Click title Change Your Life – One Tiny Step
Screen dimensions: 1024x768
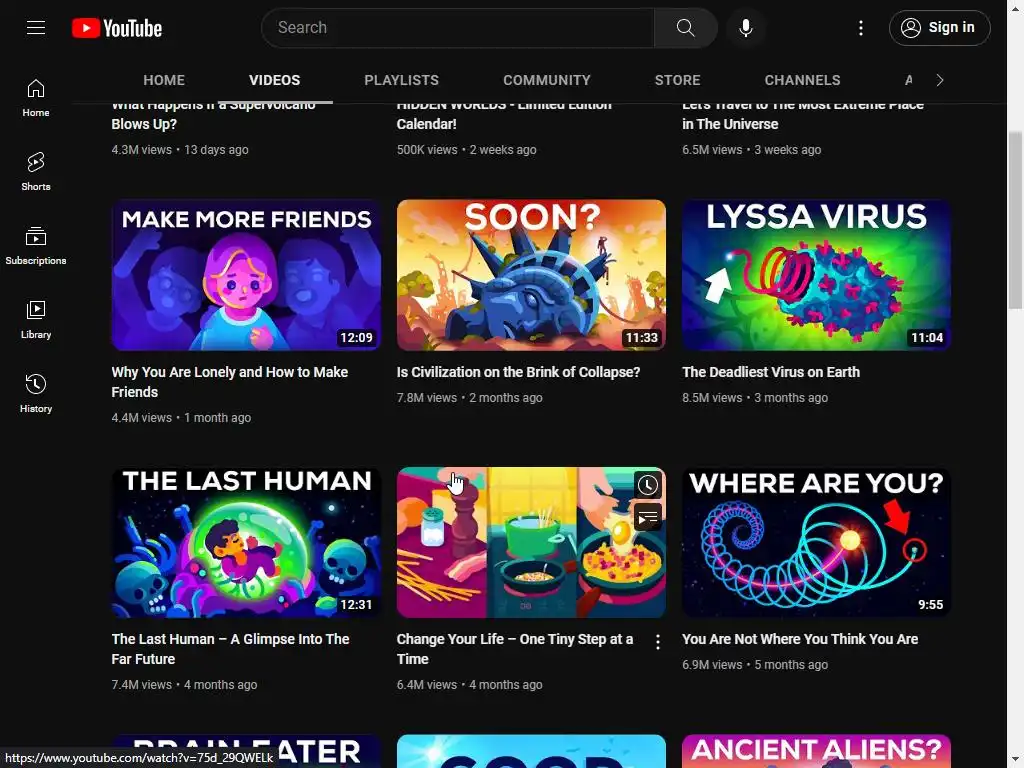[x=515, y=649]
